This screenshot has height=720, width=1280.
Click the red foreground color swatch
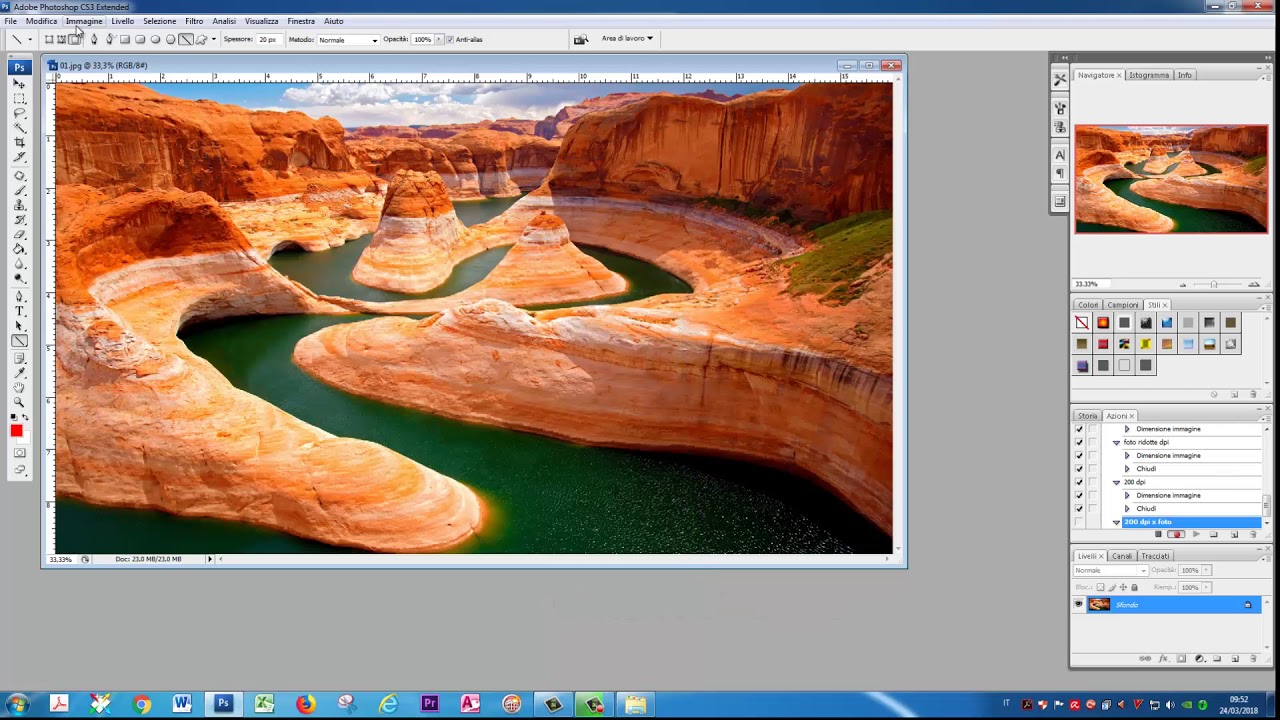(x=16, y=432)
